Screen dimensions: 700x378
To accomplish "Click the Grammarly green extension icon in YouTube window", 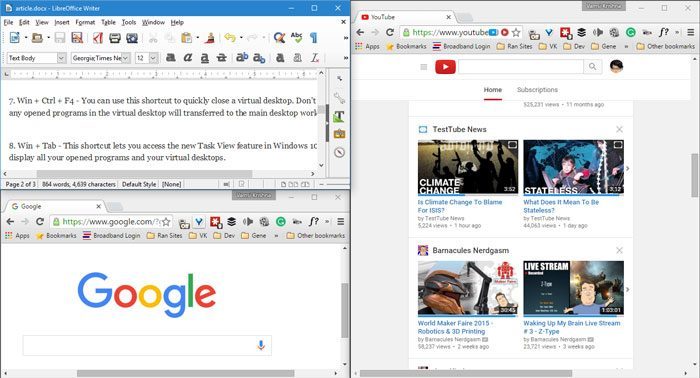I will click(x=630, y=32).
